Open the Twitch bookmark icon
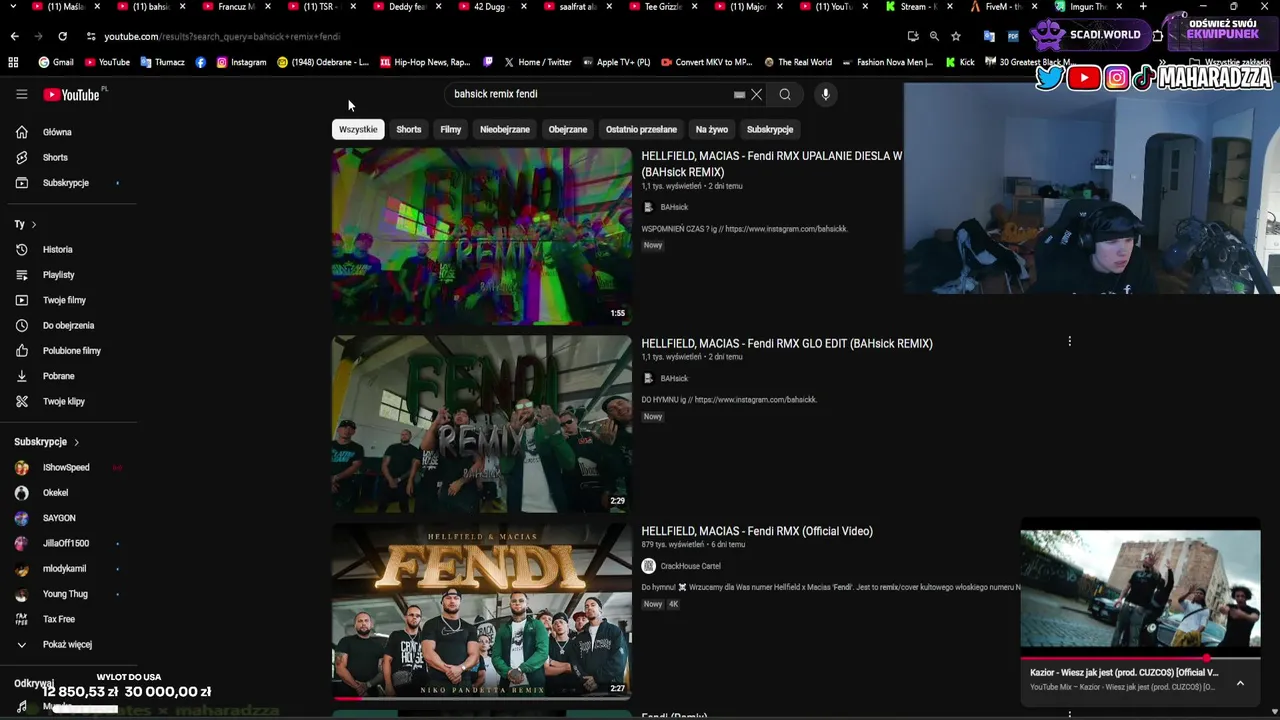1280x720 pixels. [x=488, y=62]
